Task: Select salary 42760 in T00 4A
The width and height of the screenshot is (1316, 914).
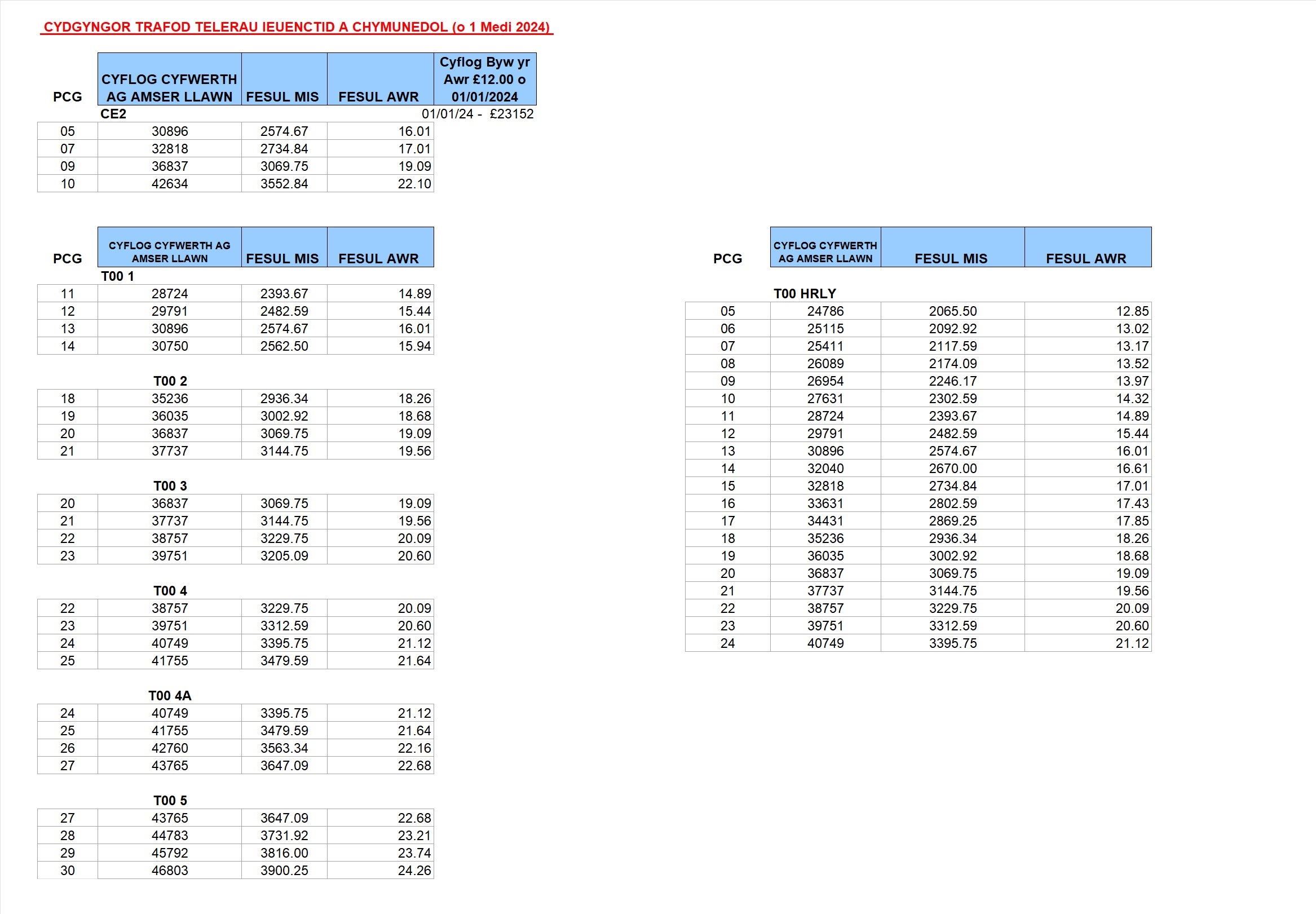Action: tap(170, 748)
